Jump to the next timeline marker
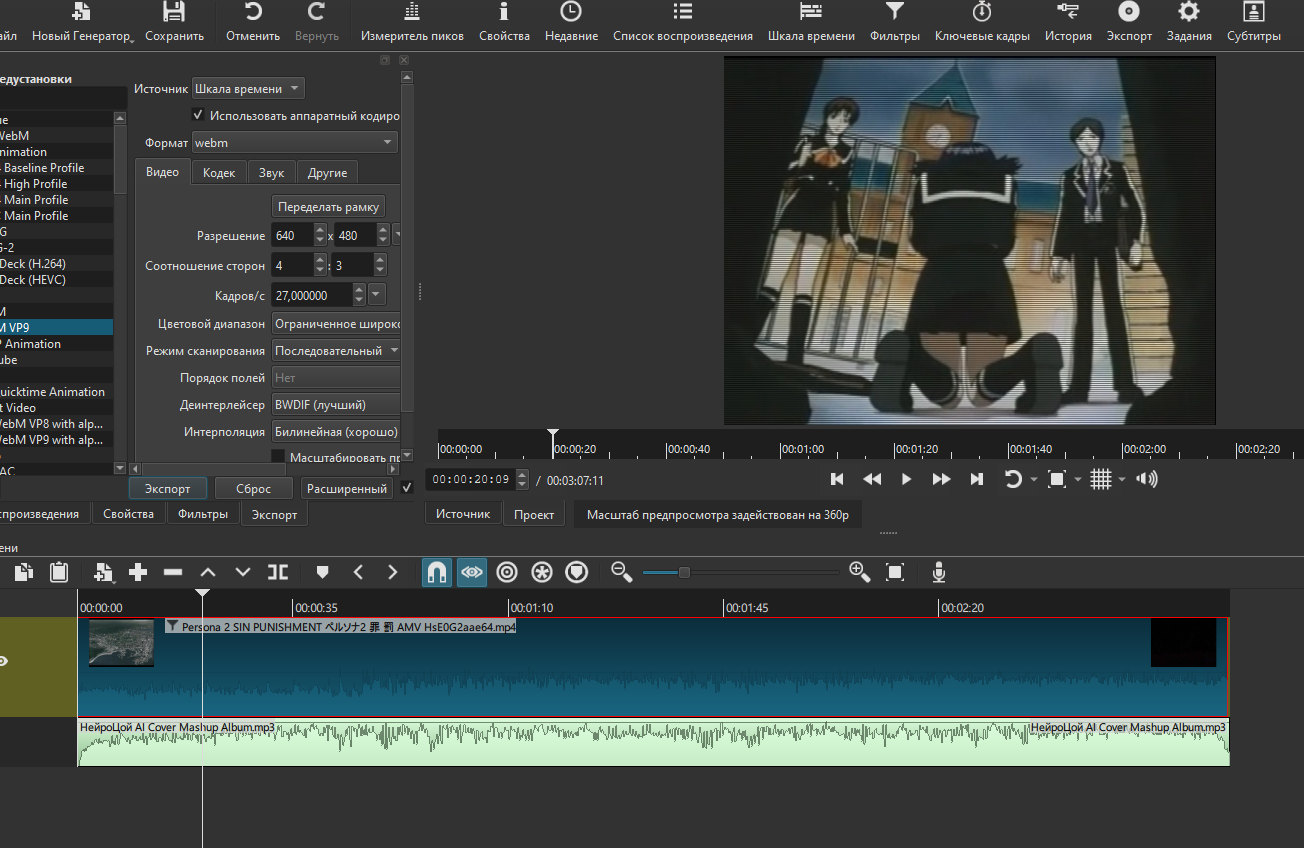 (x=393, y=572)
